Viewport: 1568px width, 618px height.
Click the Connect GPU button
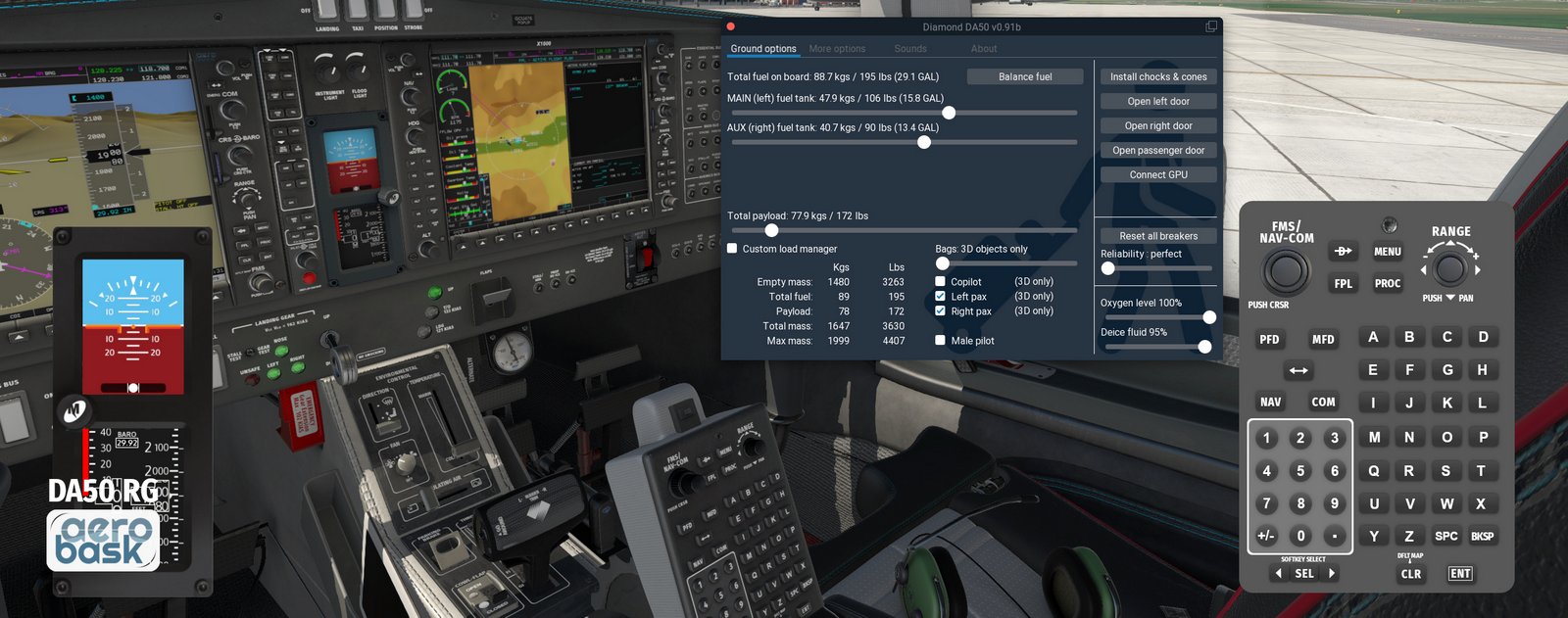pos(1158,174)
